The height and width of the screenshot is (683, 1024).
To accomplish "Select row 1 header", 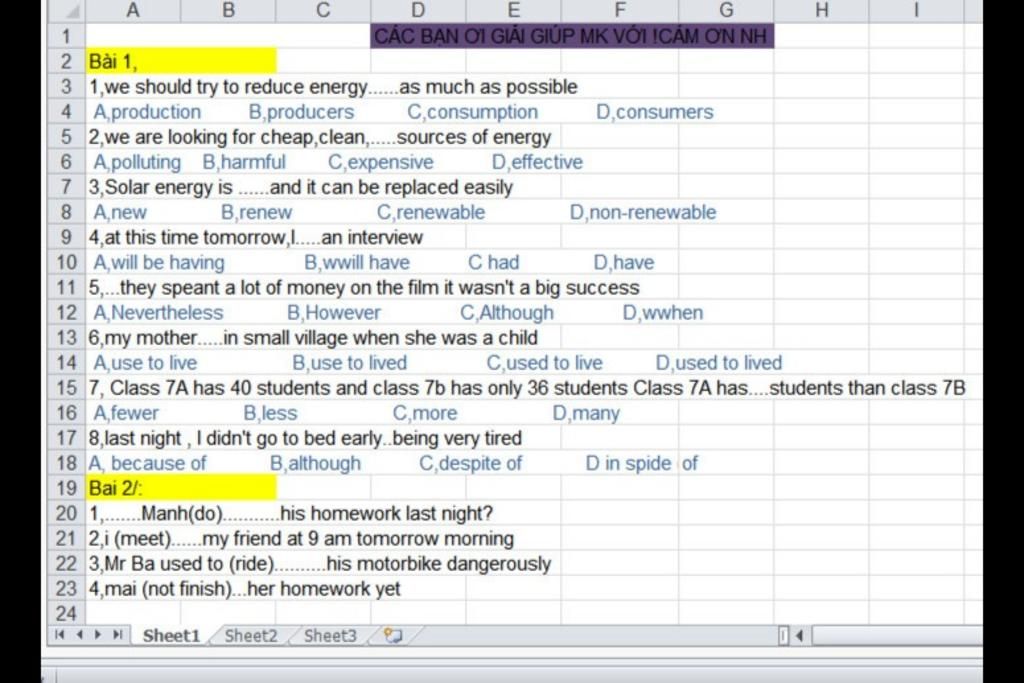I will coord(67,36).
